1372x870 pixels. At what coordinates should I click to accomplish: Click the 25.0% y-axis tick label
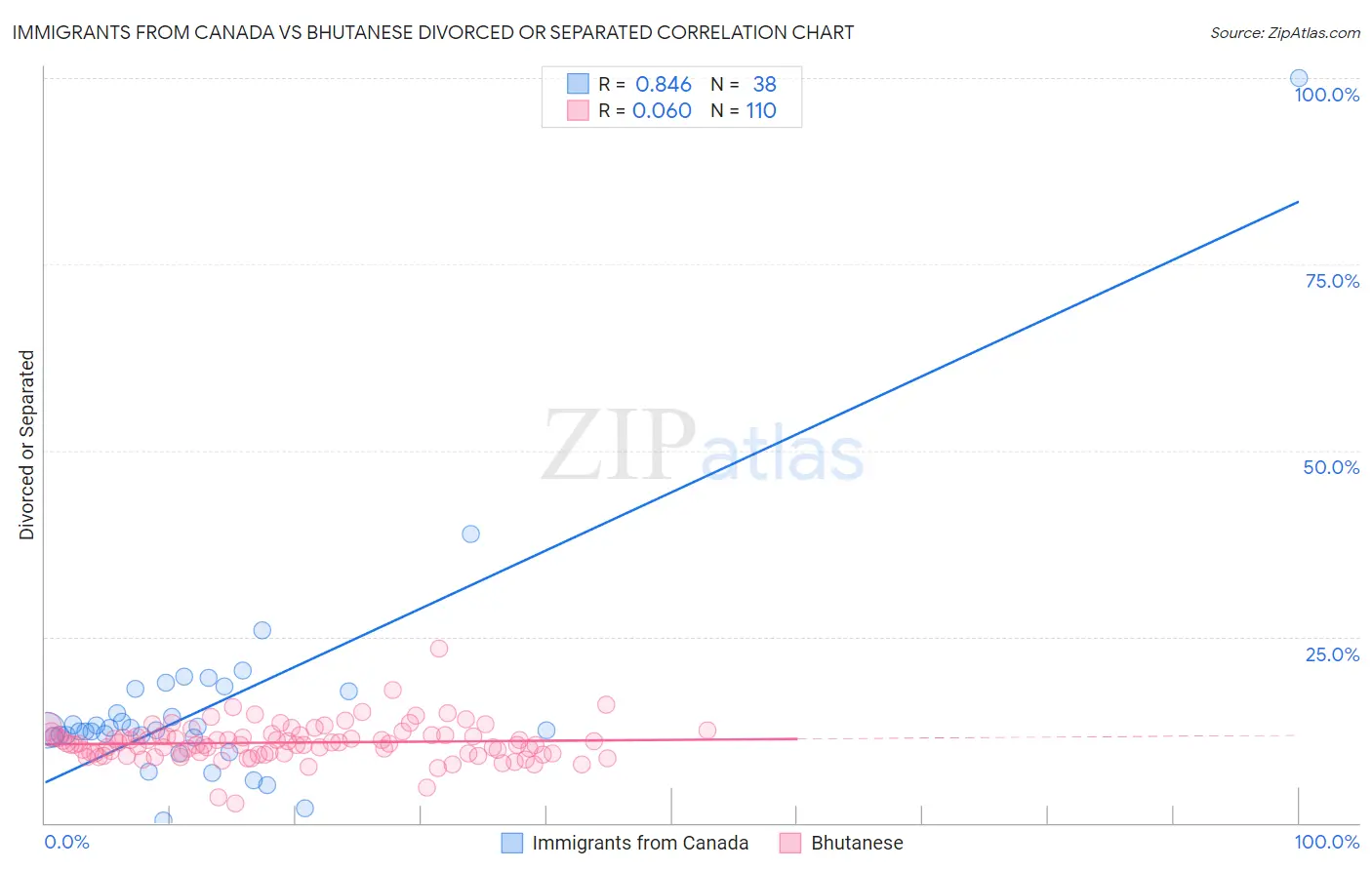point(1332,654)
